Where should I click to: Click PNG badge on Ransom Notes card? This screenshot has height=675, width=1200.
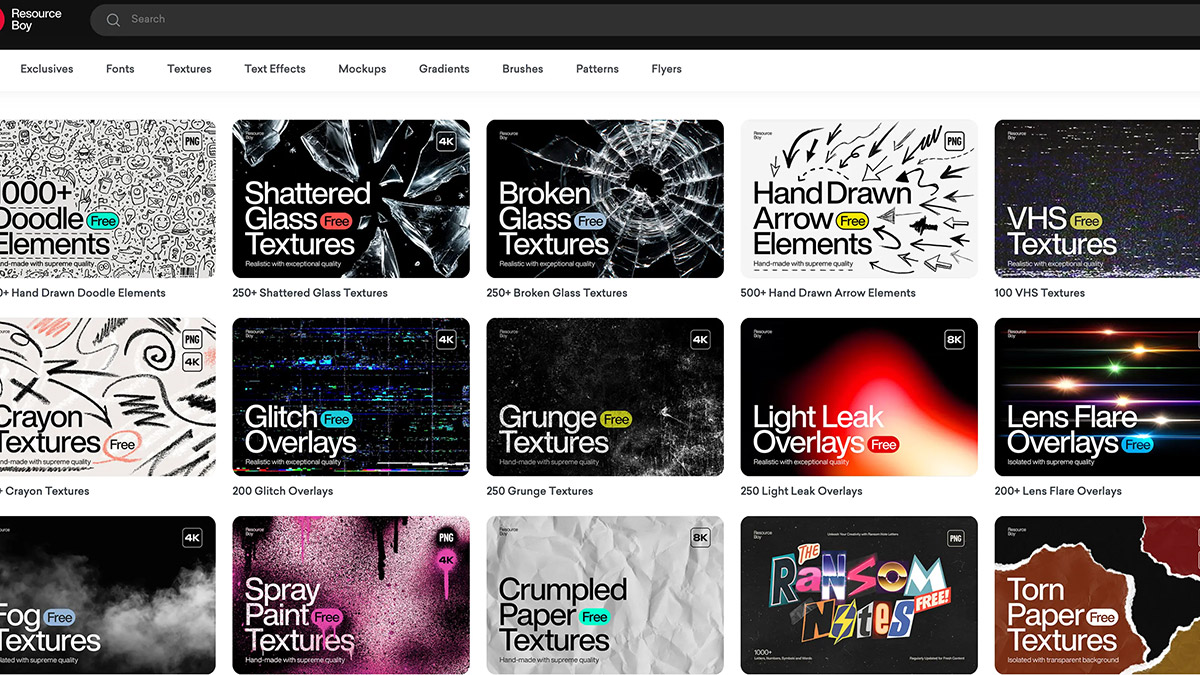point(954,538)
